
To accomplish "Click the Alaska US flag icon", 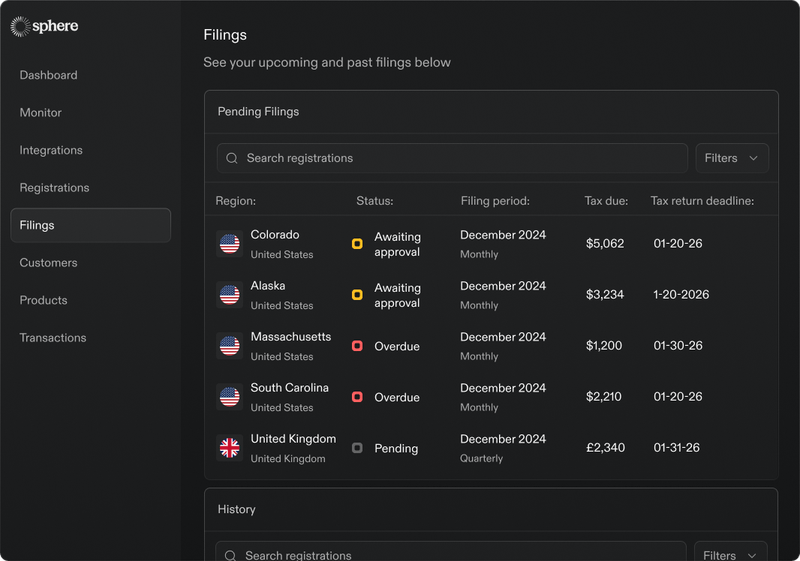I will [x=229, y=295].
